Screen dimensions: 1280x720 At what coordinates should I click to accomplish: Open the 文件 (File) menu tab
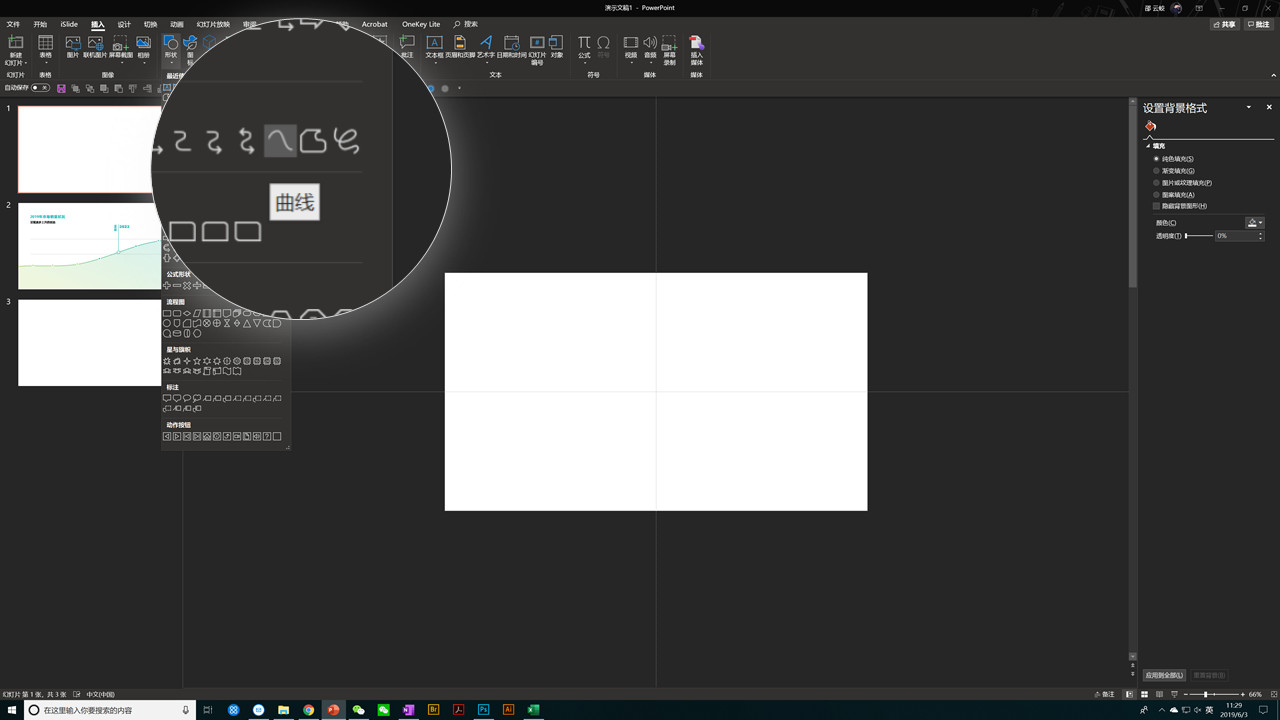pos(13,24)
